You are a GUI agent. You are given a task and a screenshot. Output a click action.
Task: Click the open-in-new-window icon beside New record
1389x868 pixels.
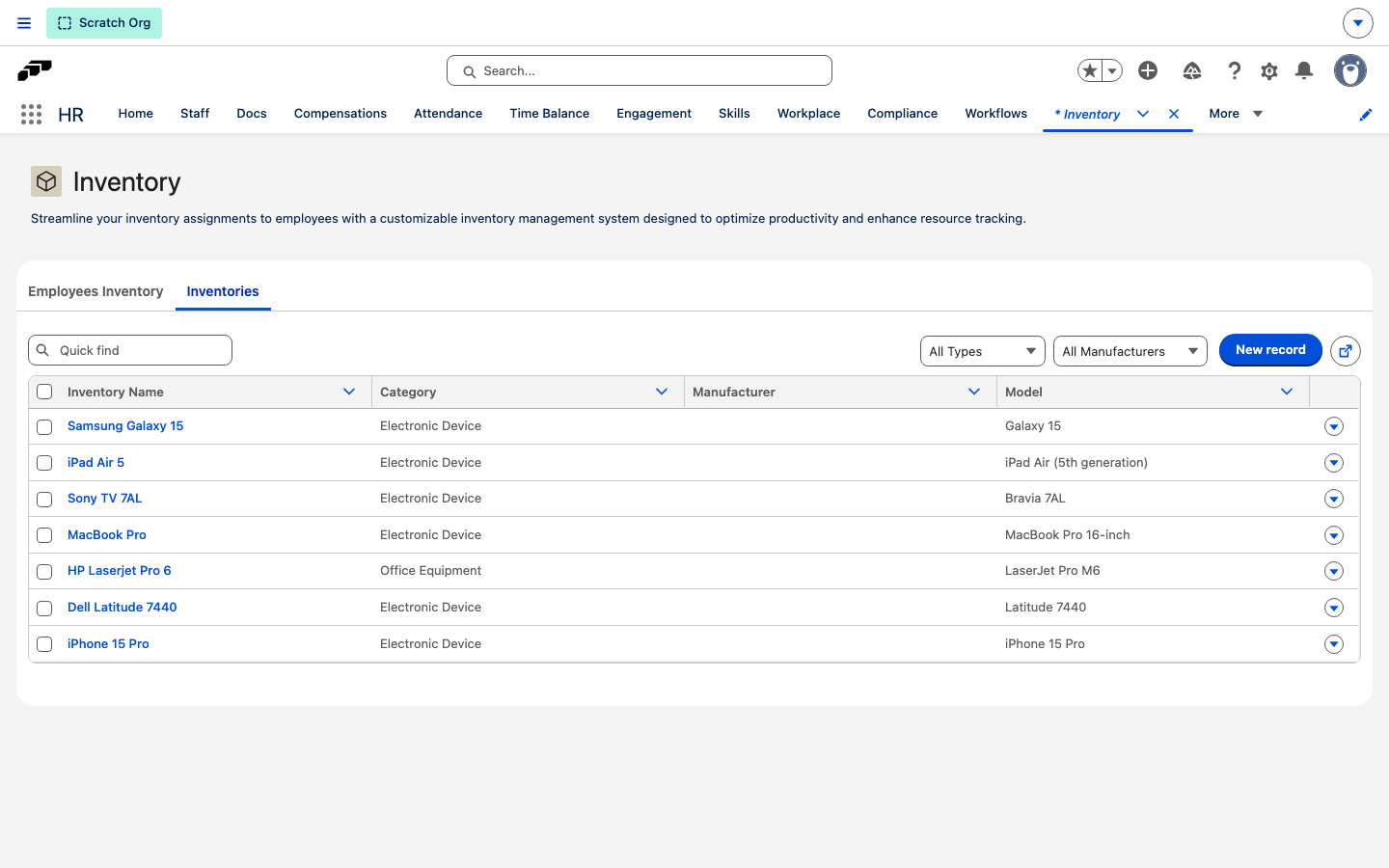pos(1346,351)
